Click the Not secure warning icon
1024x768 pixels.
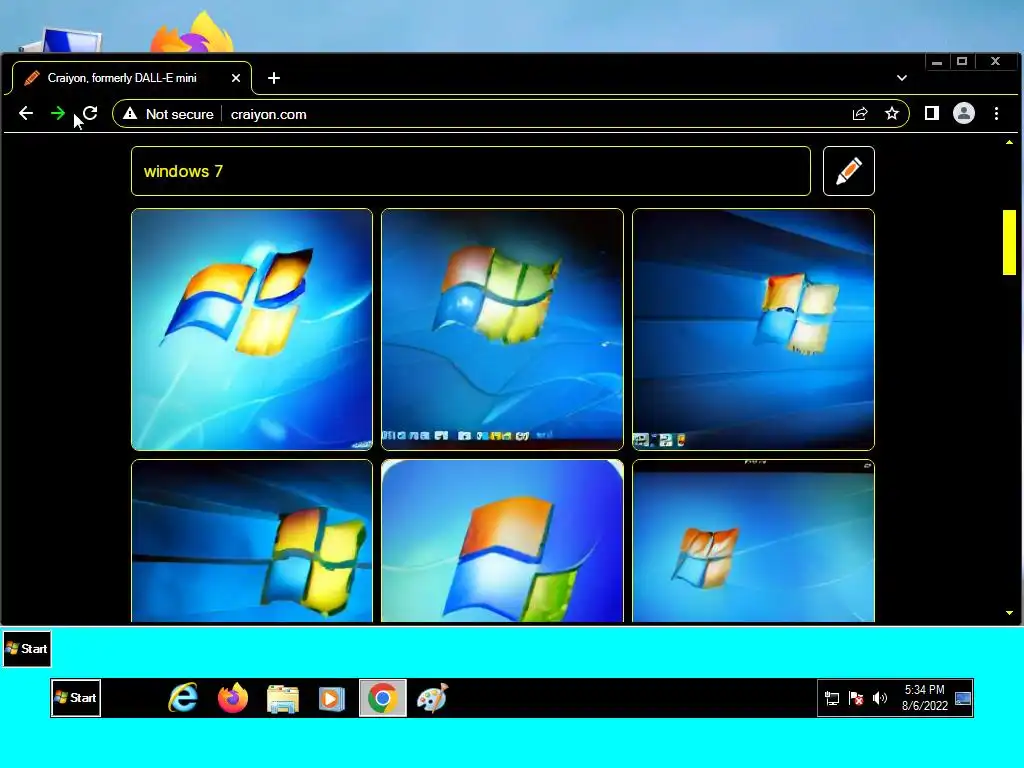pos(130,114)
